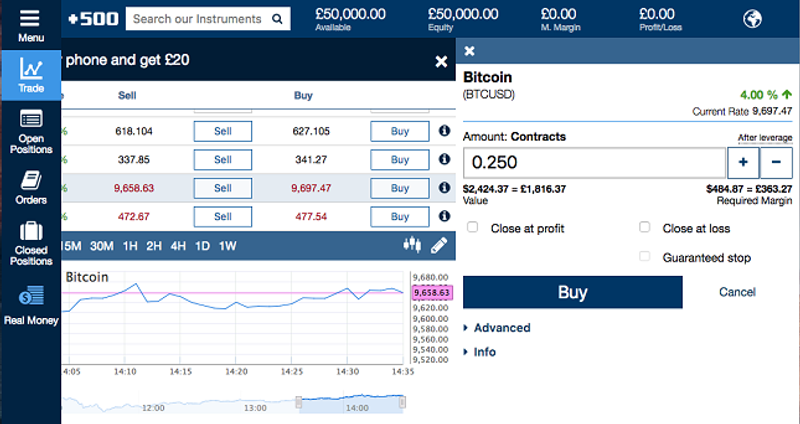
Task: Cancel the Bitcoin order
Action: 737,292
